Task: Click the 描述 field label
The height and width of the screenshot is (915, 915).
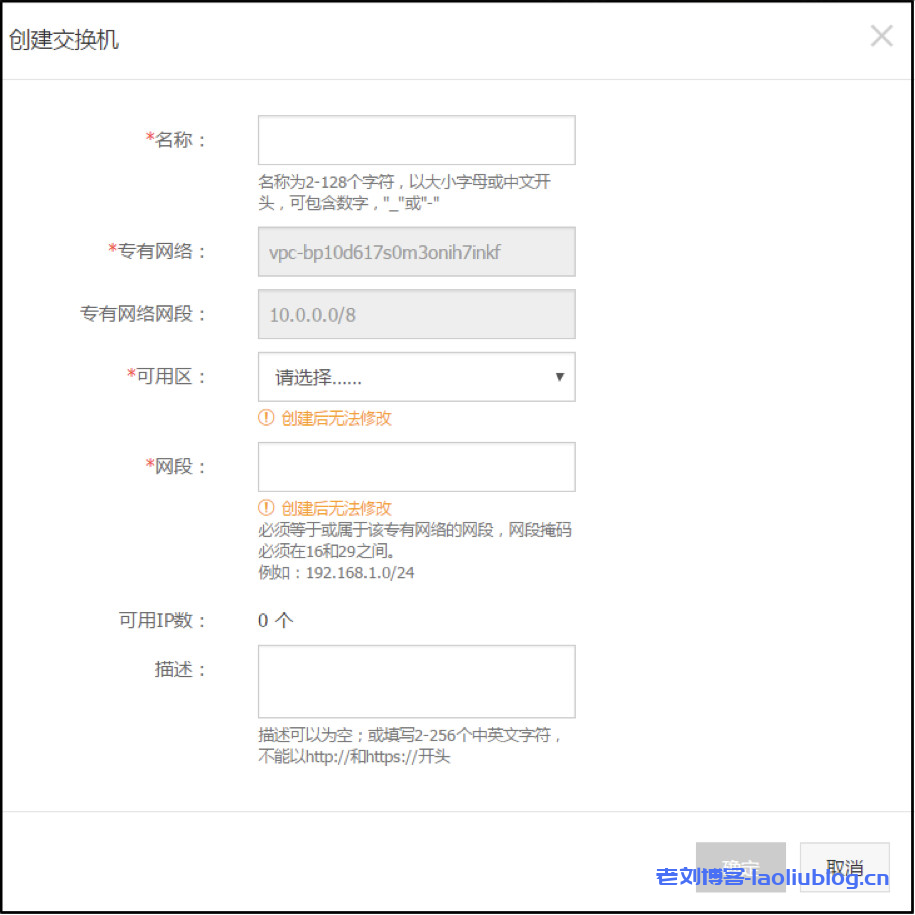Action: [x=180, y=670]
